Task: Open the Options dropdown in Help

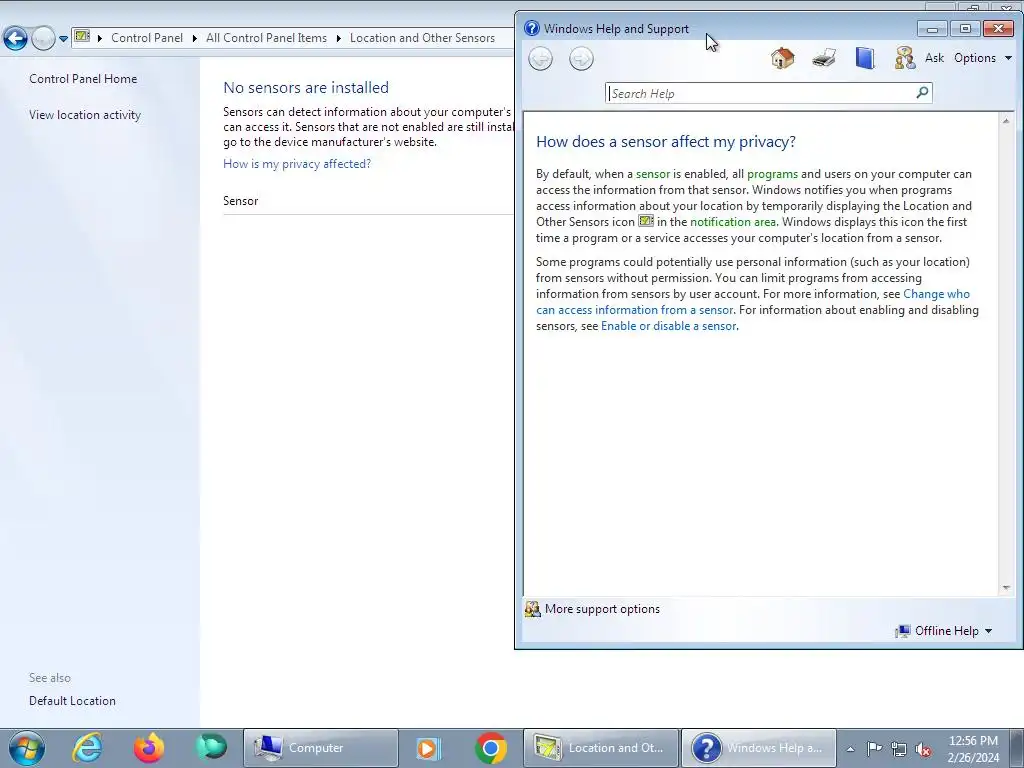Action: (x=983, y=58)
